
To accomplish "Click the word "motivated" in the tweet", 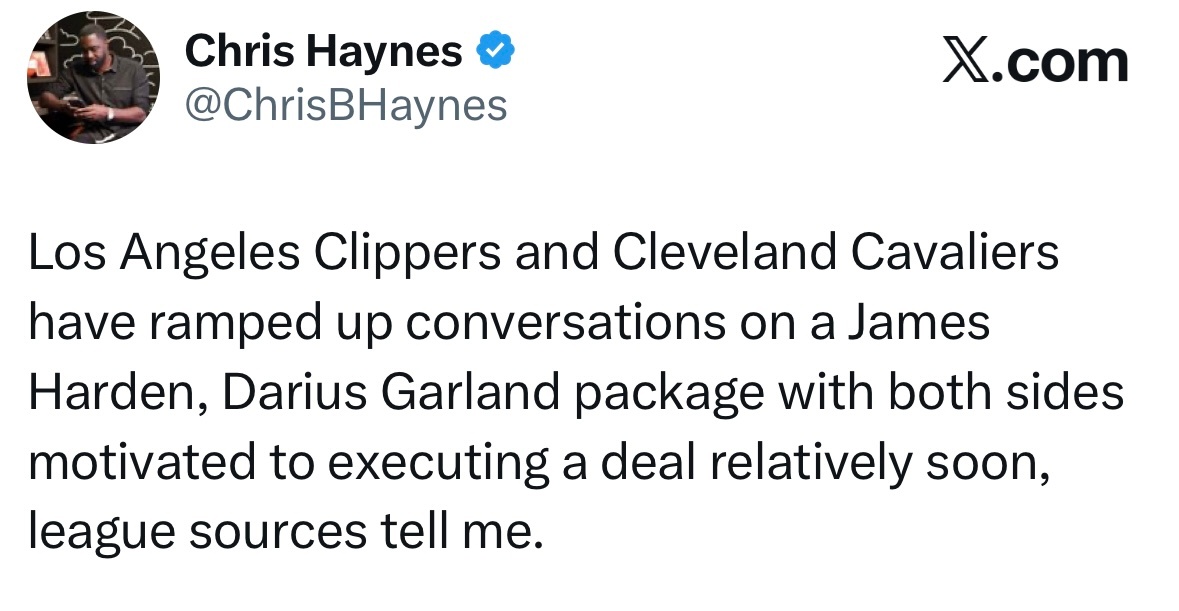I will point(142,463).
